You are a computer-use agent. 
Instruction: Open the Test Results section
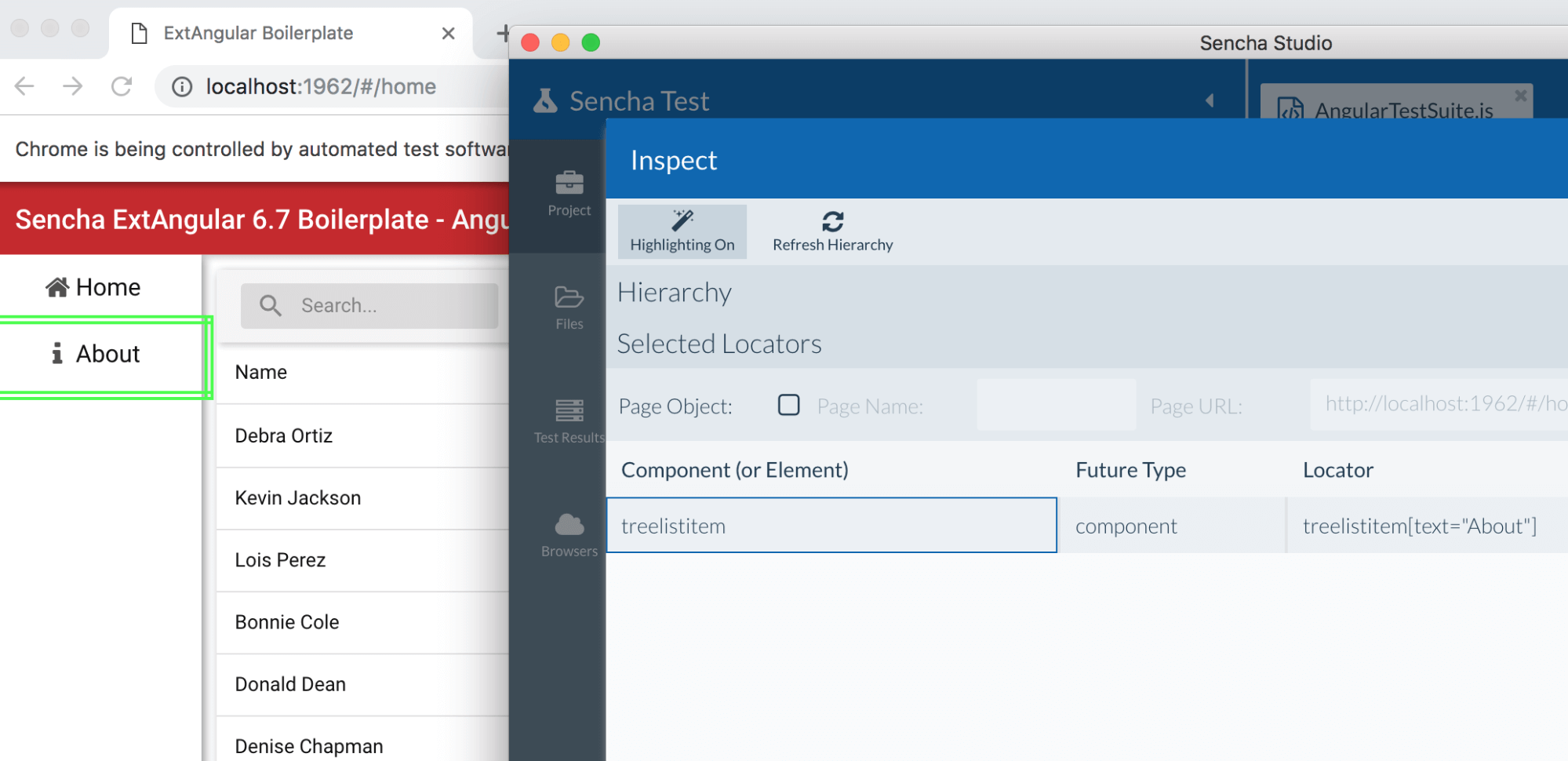click(x=569, y=421)
